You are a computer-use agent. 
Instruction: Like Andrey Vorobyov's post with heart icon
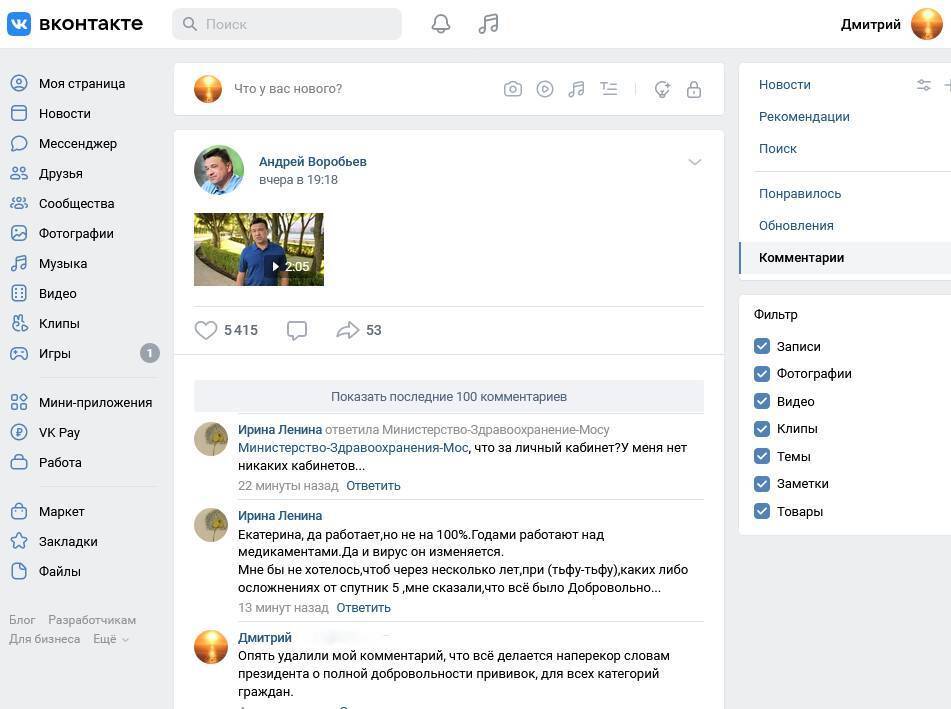coord(206,330)
